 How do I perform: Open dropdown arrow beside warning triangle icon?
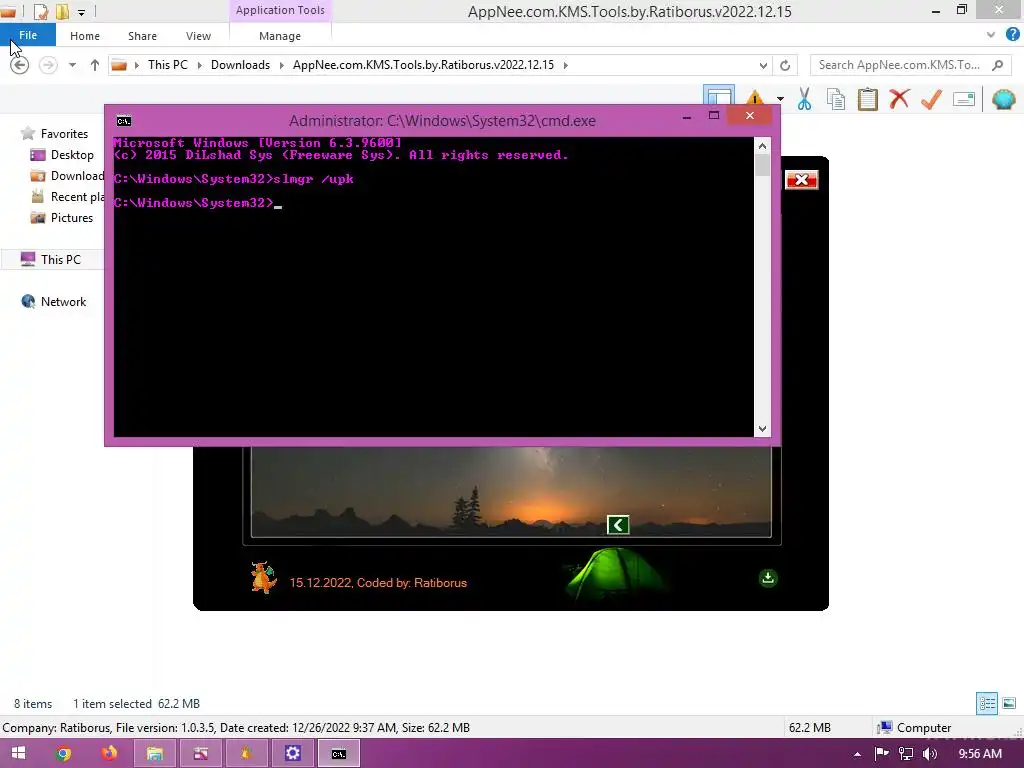click(780, 99)
